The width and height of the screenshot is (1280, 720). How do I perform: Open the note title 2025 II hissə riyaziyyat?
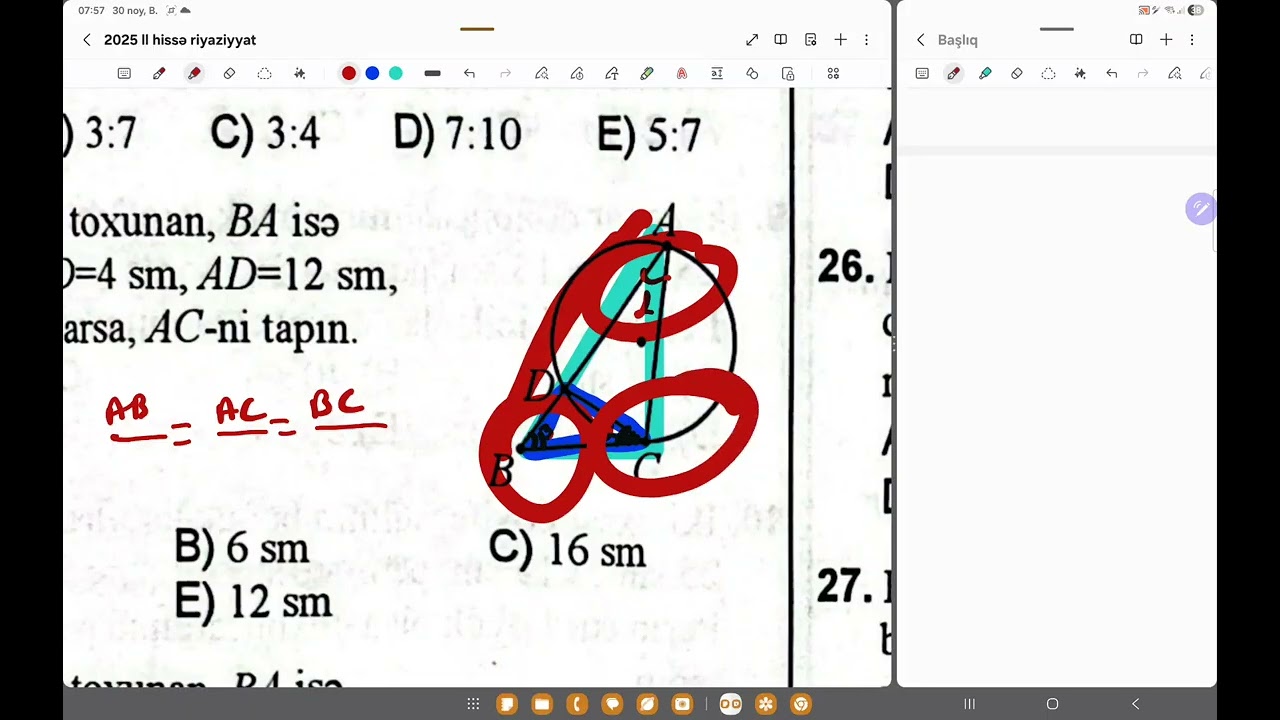pyautogui.click(x=180, y=40)
